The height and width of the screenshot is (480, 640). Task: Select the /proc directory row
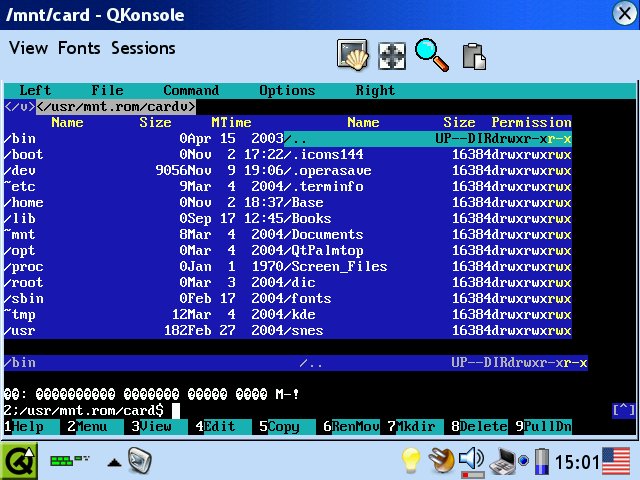pyautogui.click(x=144, y=267)
